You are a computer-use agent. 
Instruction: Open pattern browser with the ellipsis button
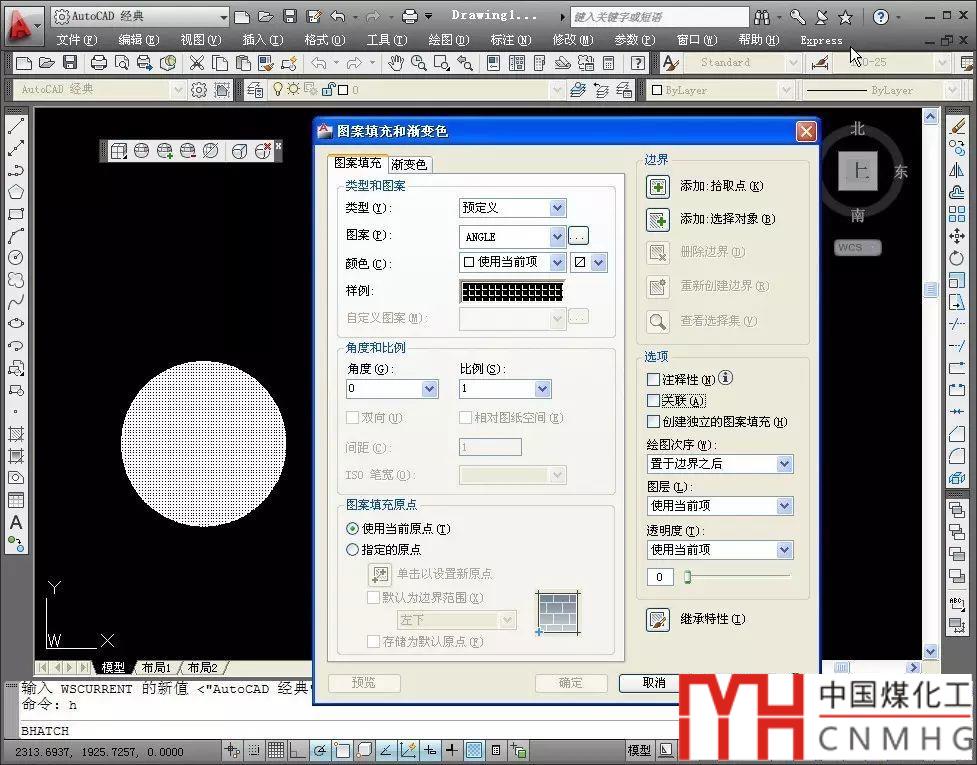tap(579, 237)
